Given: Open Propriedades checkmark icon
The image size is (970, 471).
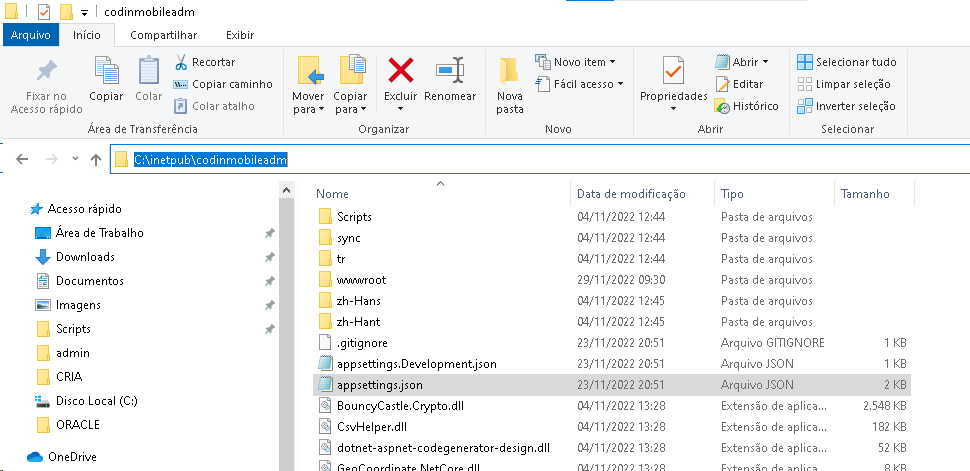Looking at the screenshot, I should (x=673, y=71).
